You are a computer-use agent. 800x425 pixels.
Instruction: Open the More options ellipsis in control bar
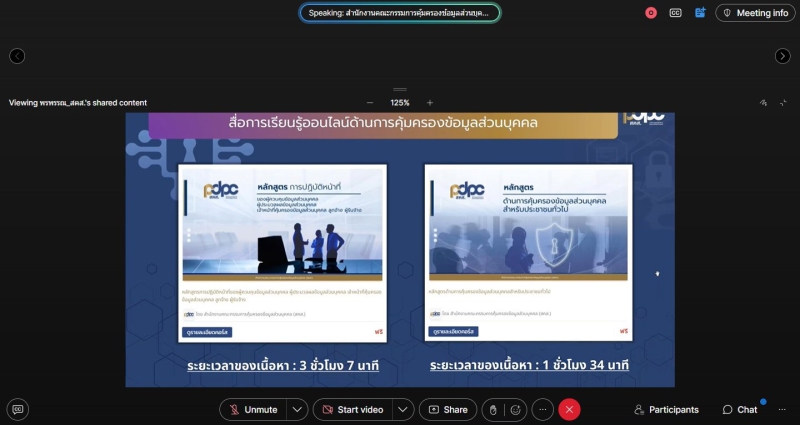542,409
